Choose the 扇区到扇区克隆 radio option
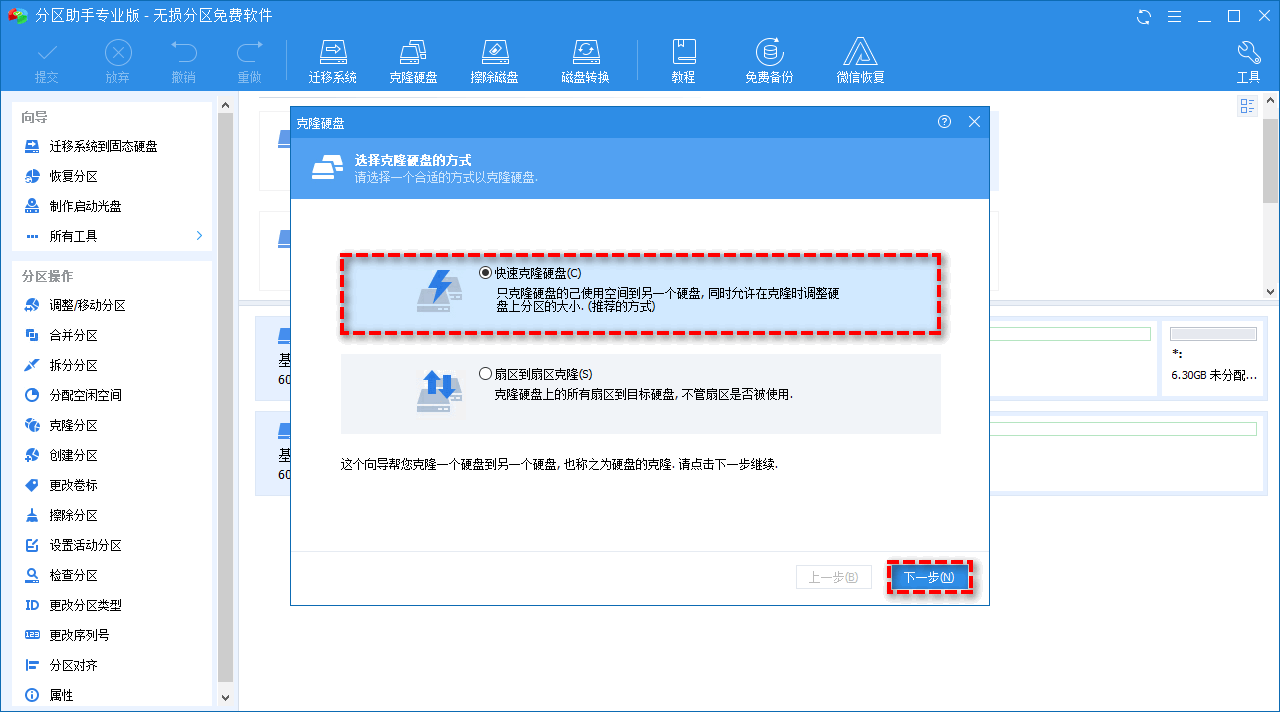 pyautogui.click(x=486, y=374)
